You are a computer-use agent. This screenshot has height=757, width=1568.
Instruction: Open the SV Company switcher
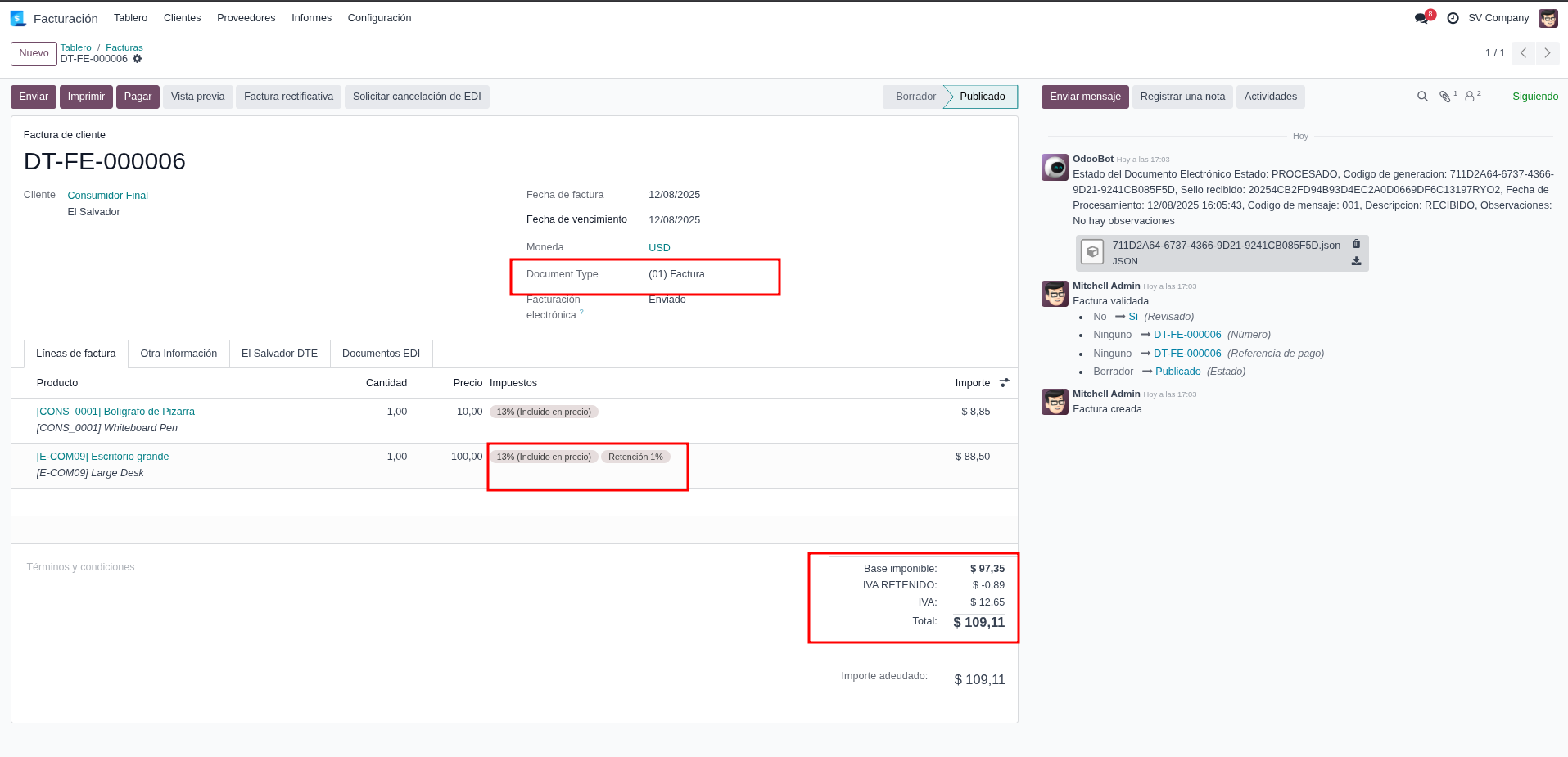tap(1498, 18)
